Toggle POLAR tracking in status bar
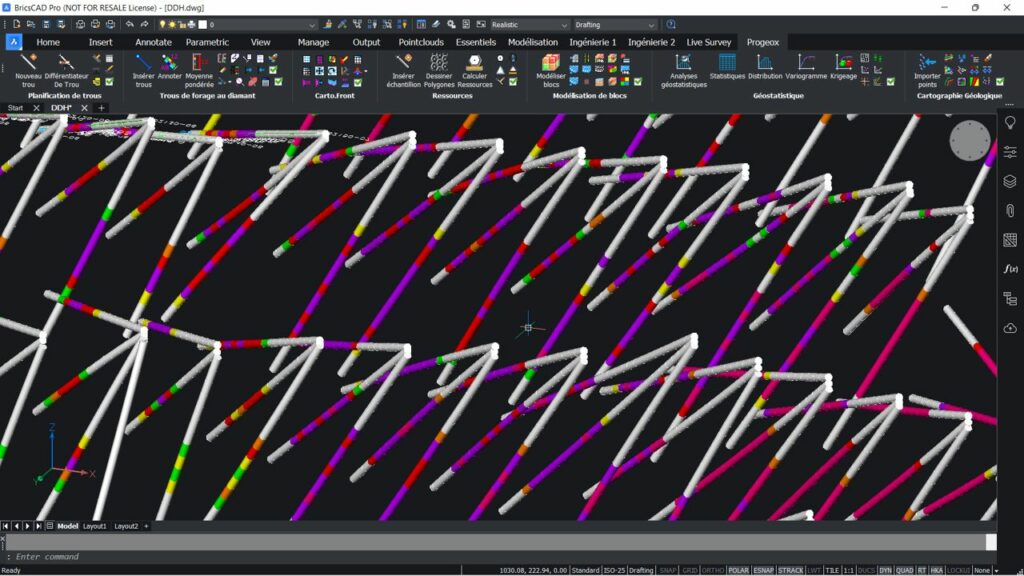This screenshot has height=576, width=1024. [x=738, y=570]
